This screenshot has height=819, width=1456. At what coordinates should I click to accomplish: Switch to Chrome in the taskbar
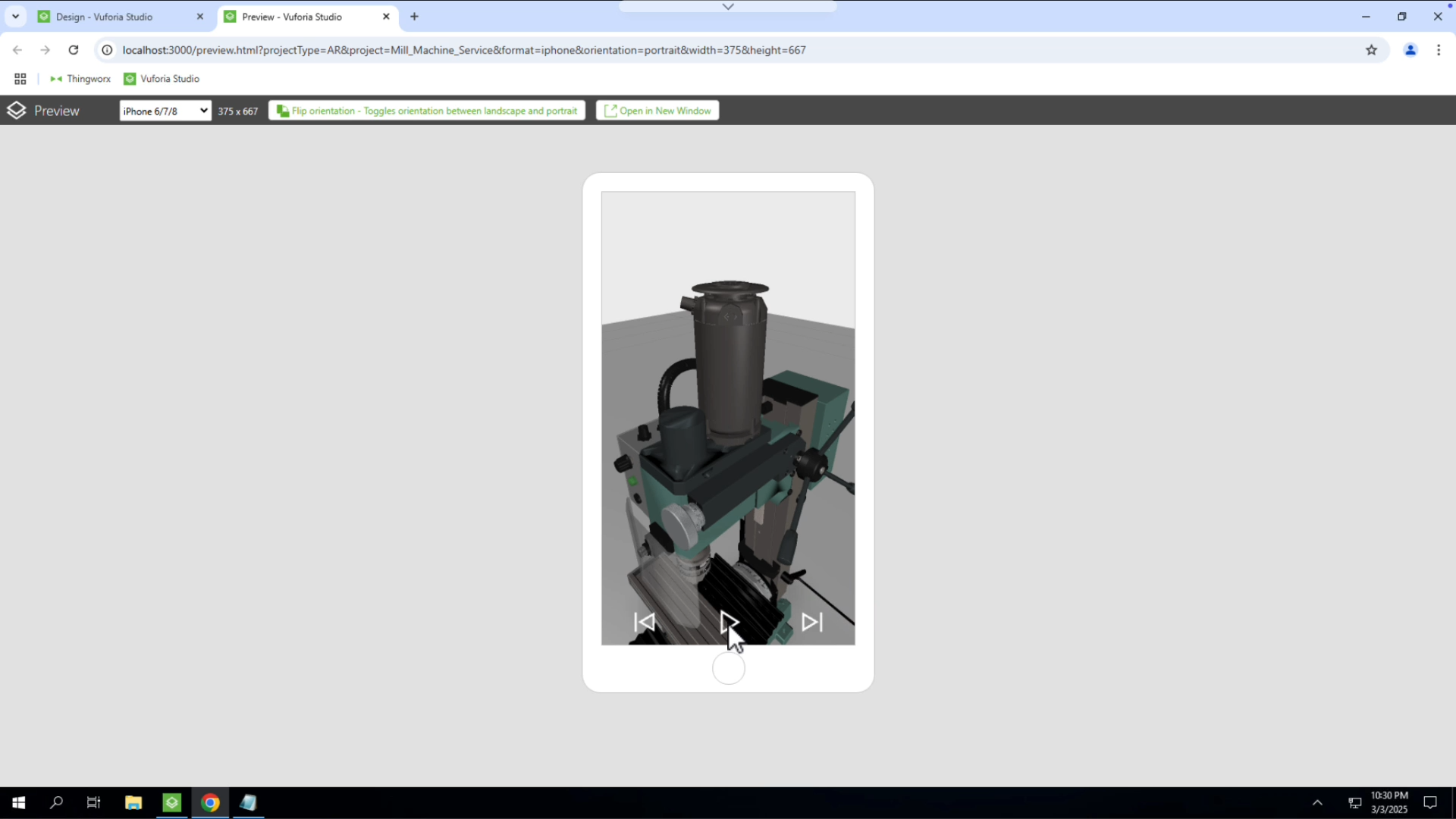coord(210,802)
